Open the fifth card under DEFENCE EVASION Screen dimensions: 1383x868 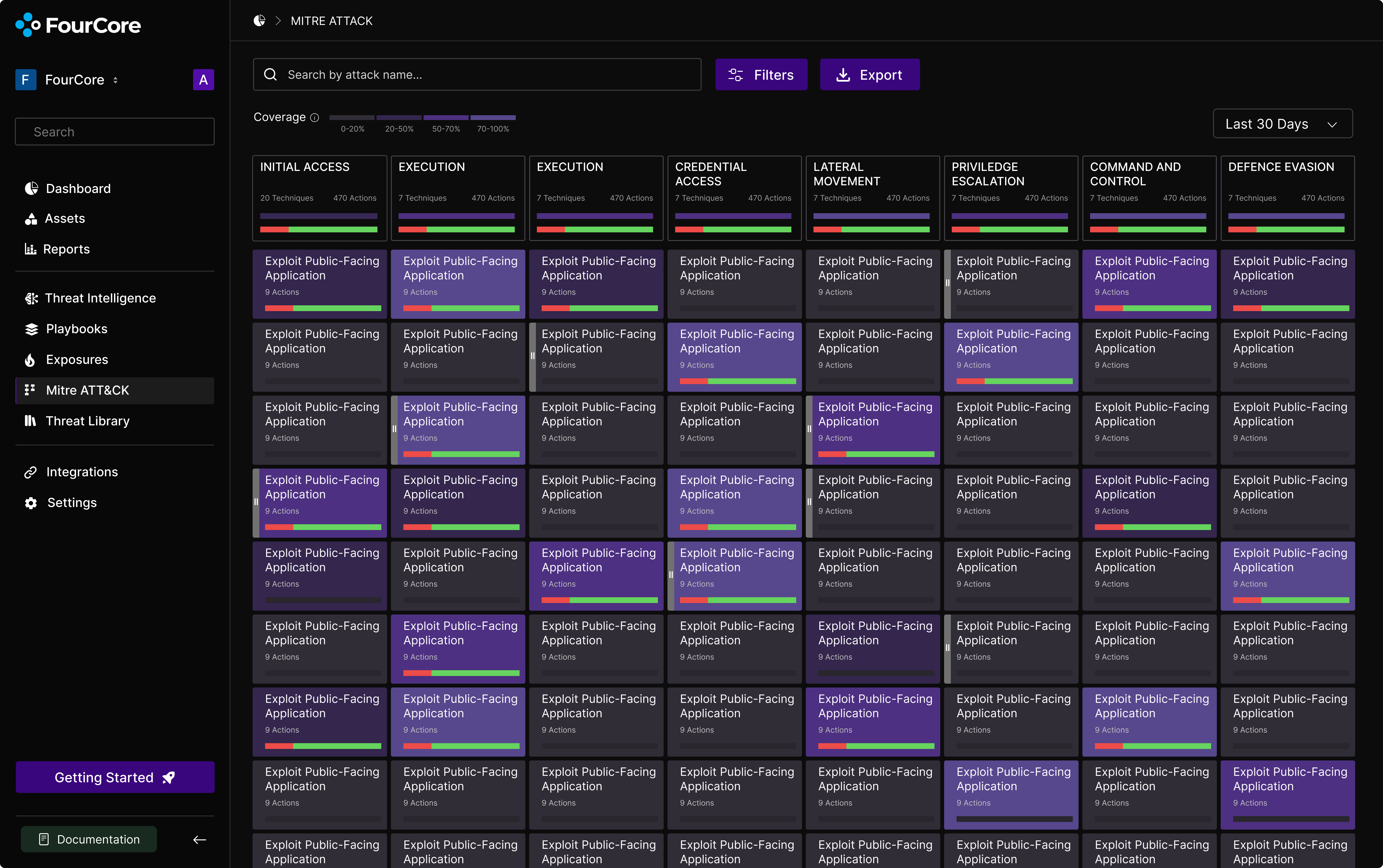pos(1288,576)
